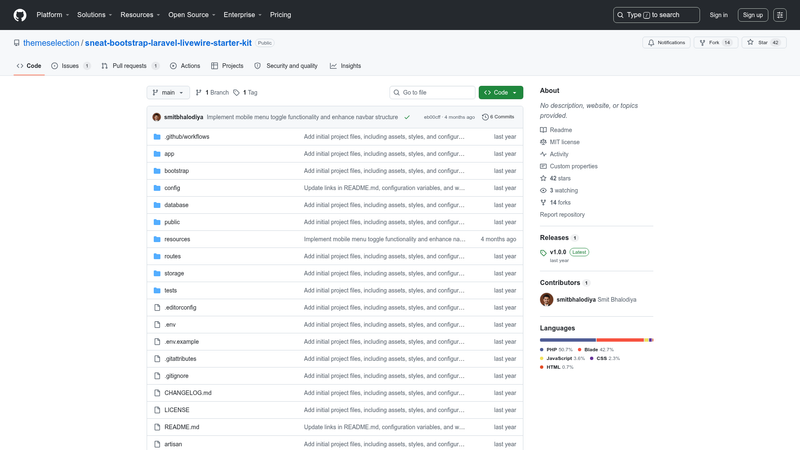Open the Insights tab
The width and height of the screenshot is (800, 450).
[345, 66]
